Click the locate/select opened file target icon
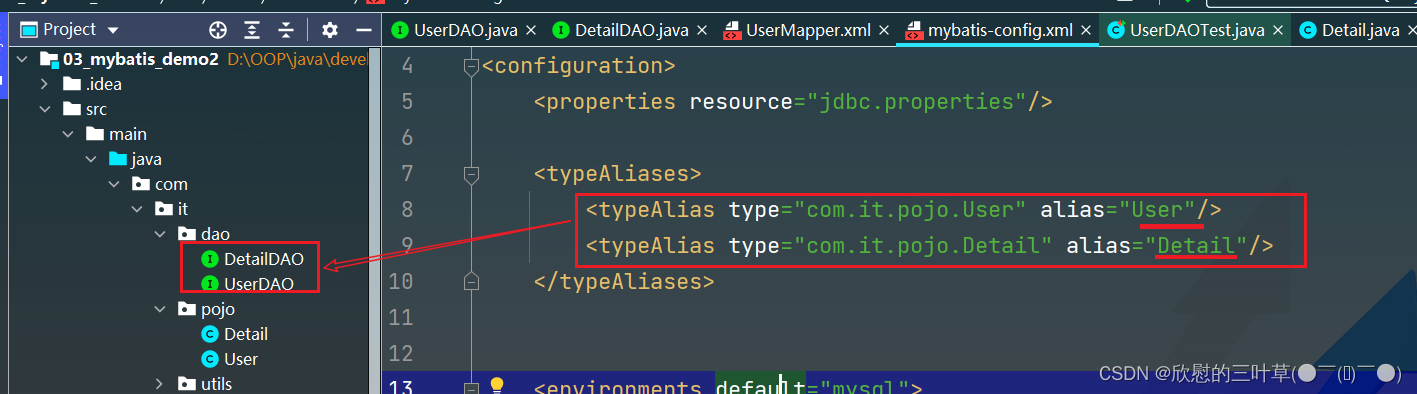The image size is (1417, 394). click(x=218, y=30)
